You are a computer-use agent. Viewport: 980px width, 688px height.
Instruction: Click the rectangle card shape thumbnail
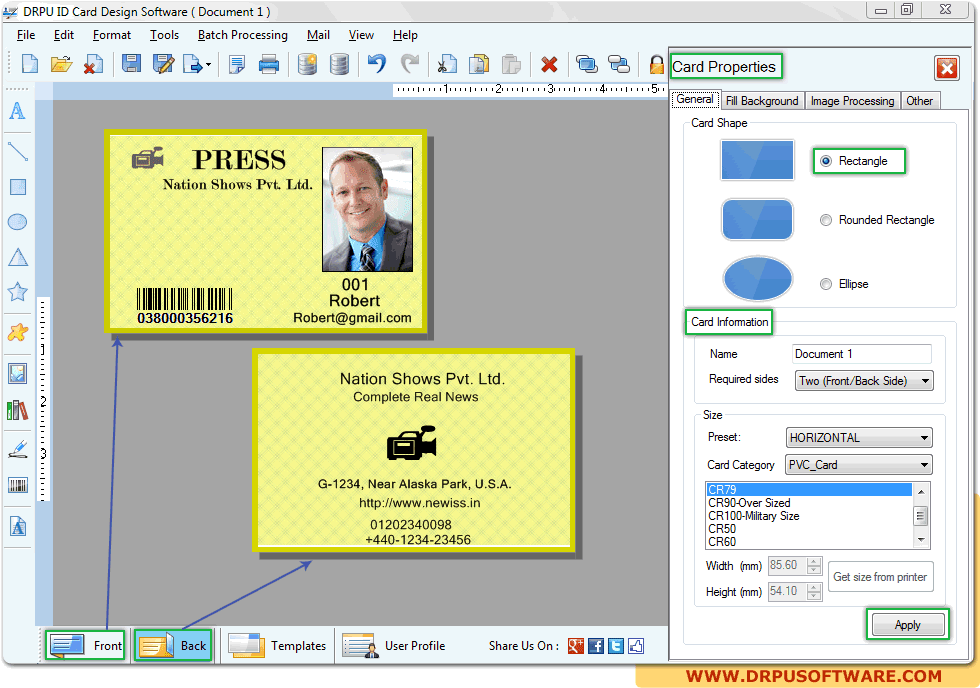click(x=758, y=160)
